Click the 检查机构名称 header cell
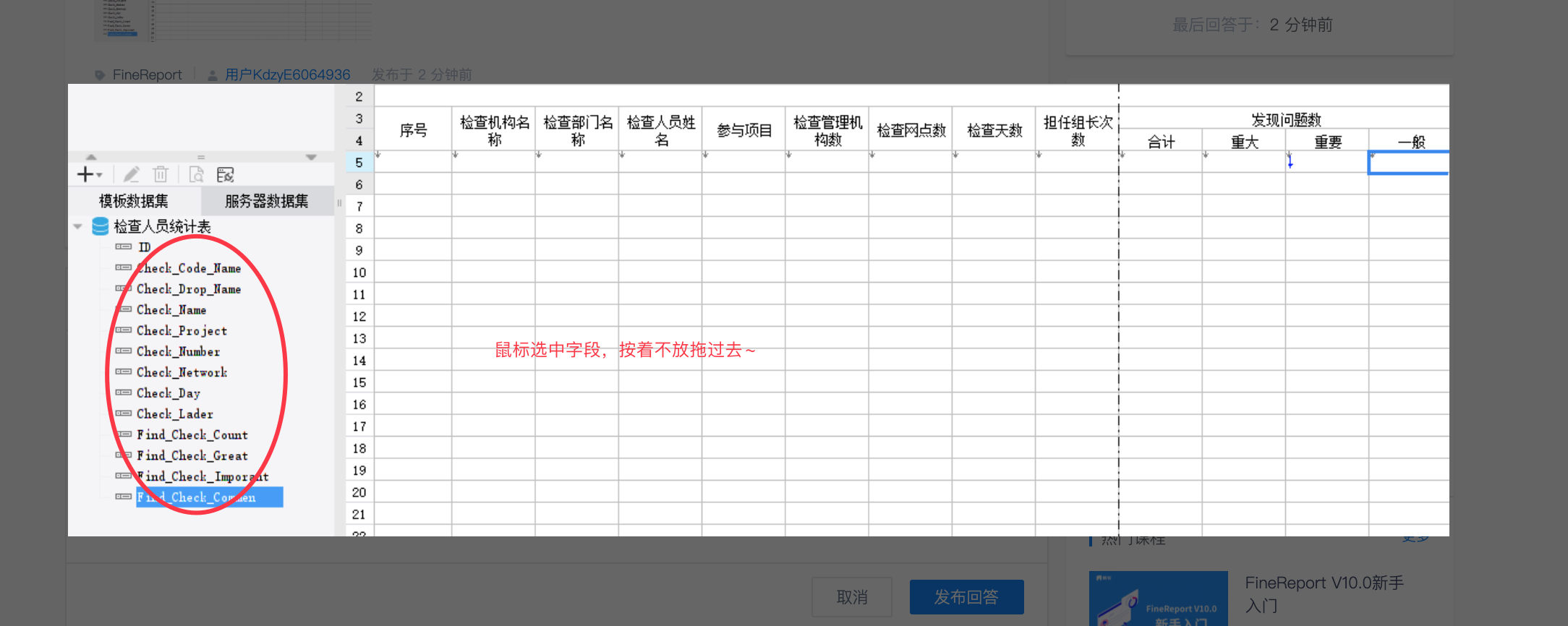 click(x=494, y=130)
